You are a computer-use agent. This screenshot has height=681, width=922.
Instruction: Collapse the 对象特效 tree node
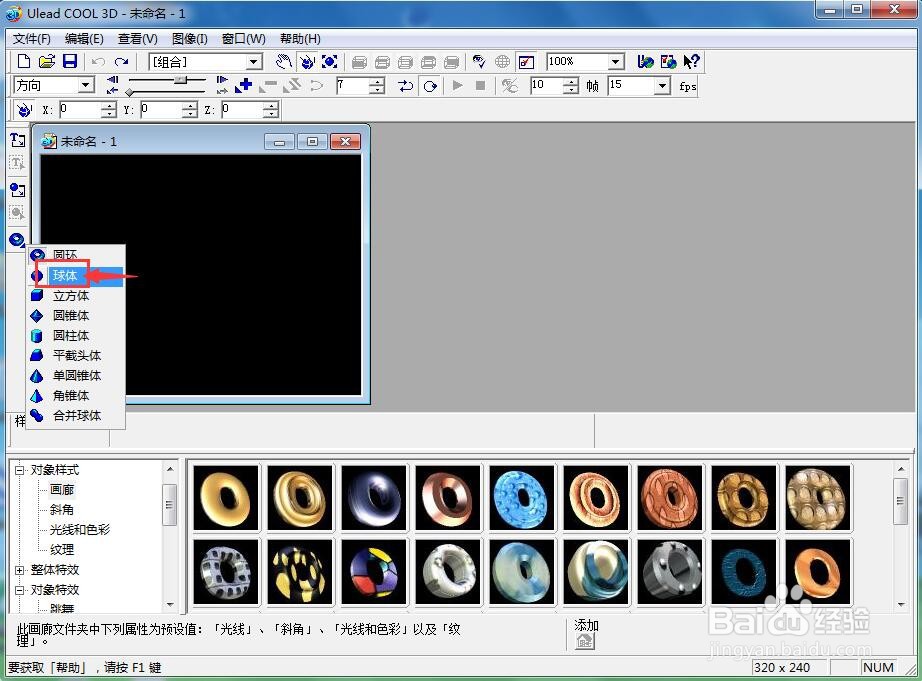(x=19, y=590)
